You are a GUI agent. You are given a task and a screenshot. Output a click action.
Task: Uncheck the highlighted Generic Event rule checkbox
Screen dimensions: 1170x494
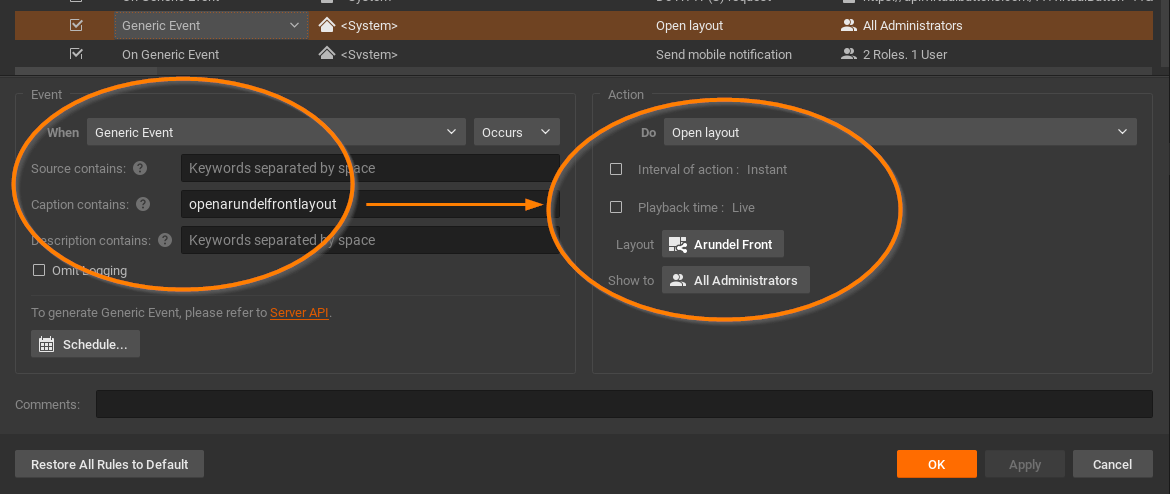pos(76,25)
